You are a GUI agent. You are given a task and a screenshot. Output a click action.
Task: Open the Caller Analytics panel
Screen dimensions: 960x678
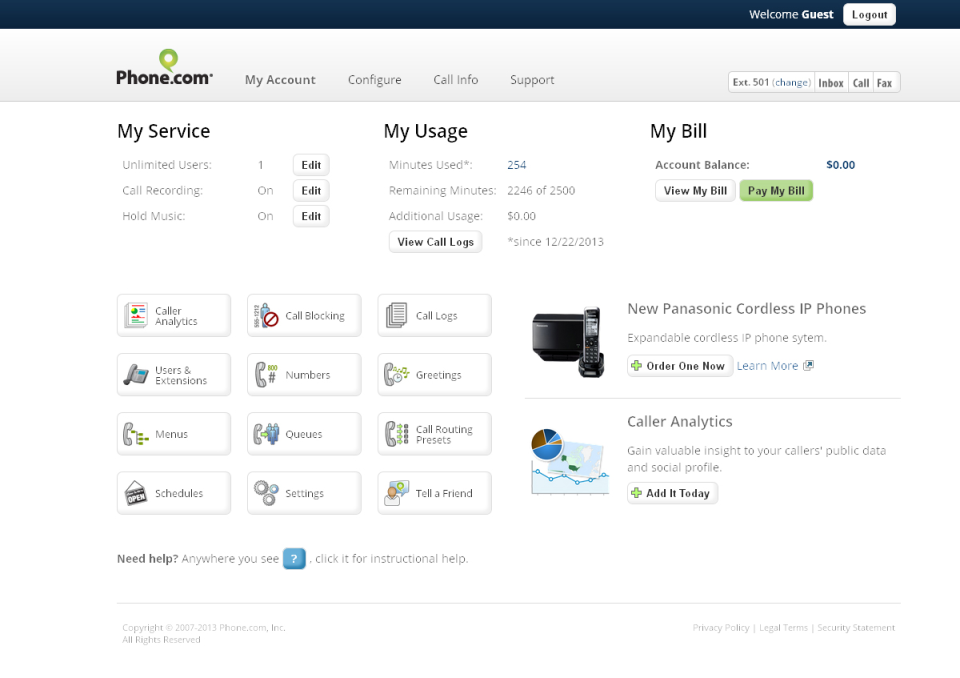point(173,314)
